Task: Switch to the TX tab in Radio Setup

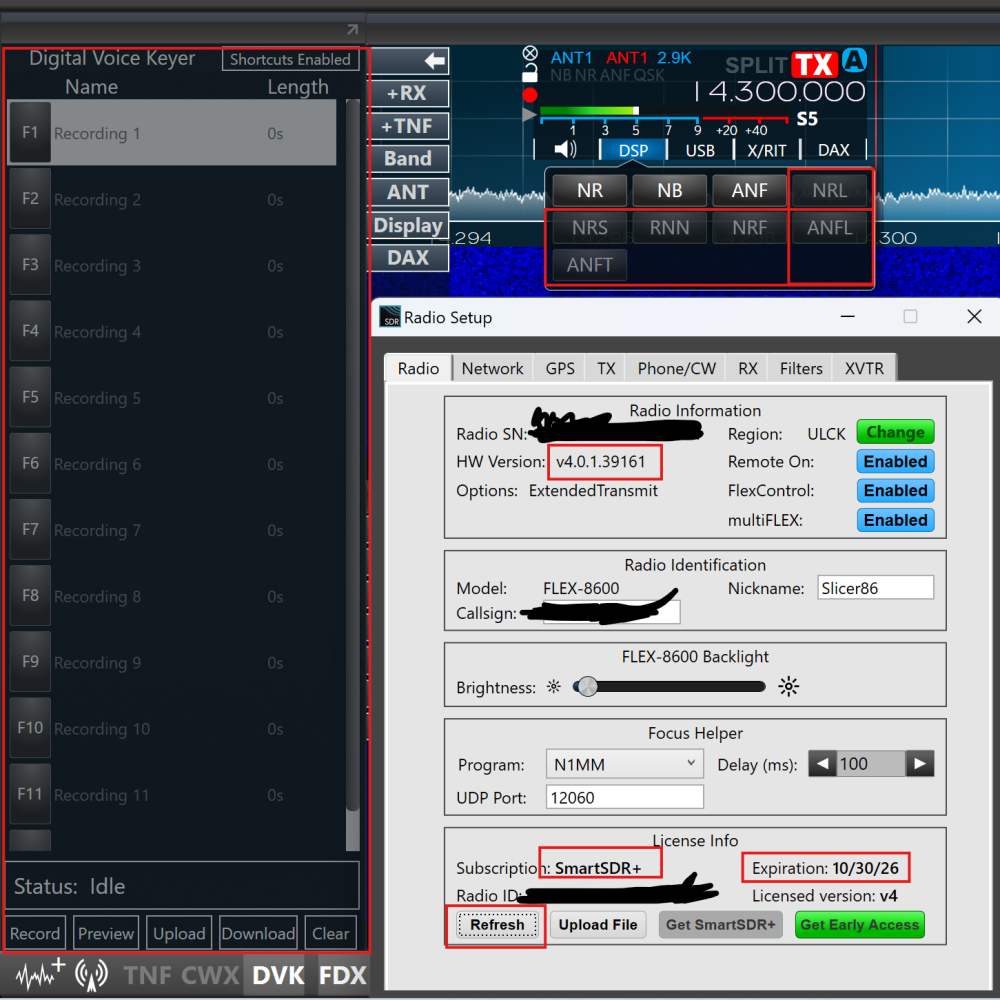Action: [606, 369]
